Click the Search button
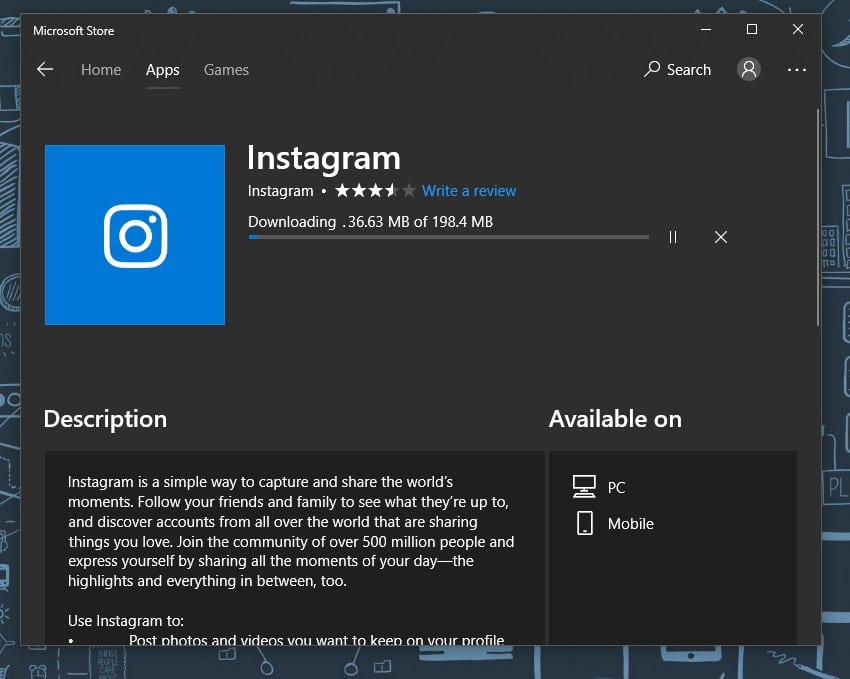This screenshot has width=850, height=679. [x=678, y=69]
